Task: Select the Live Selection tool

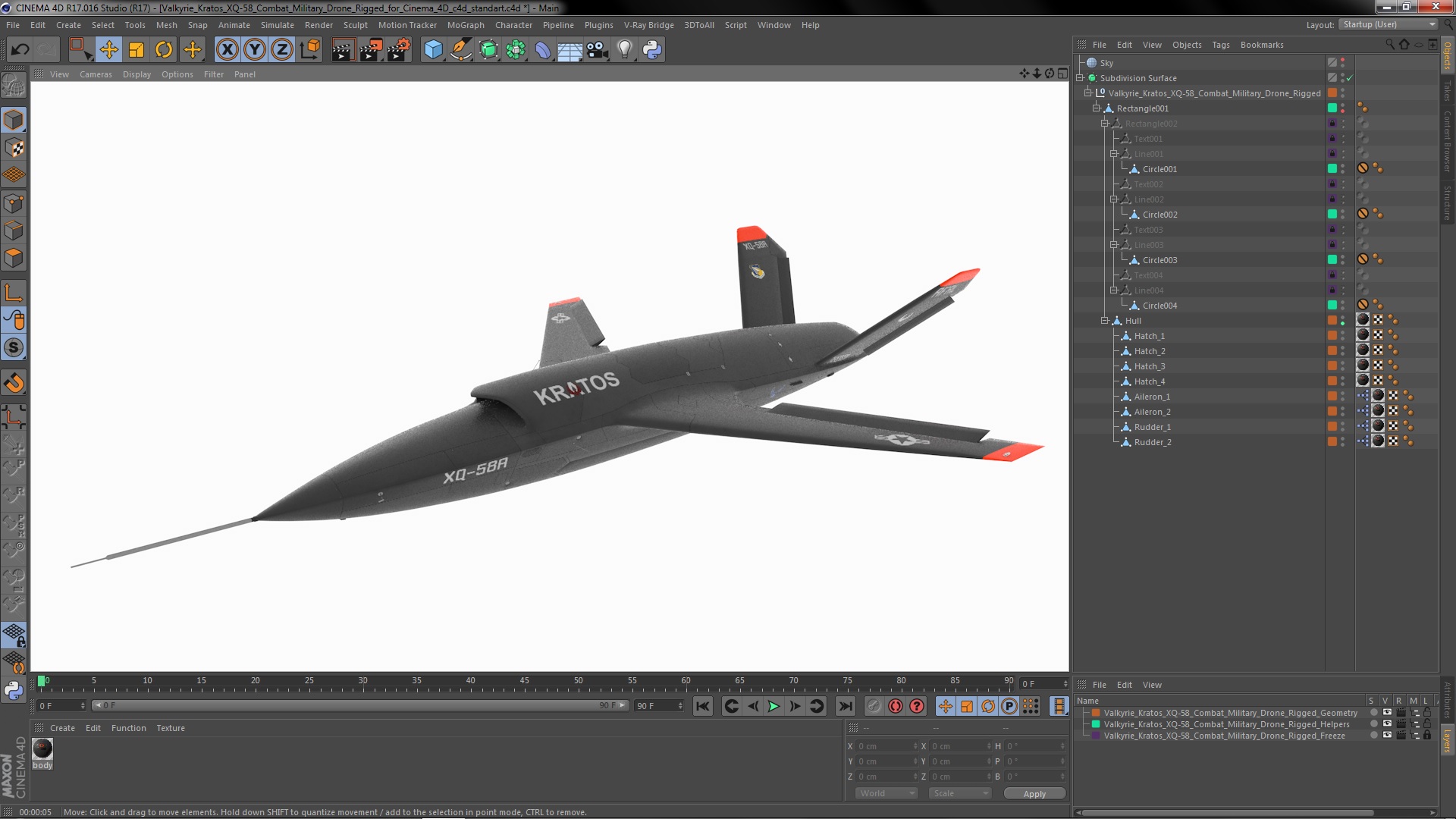Action: coord(80,50)
